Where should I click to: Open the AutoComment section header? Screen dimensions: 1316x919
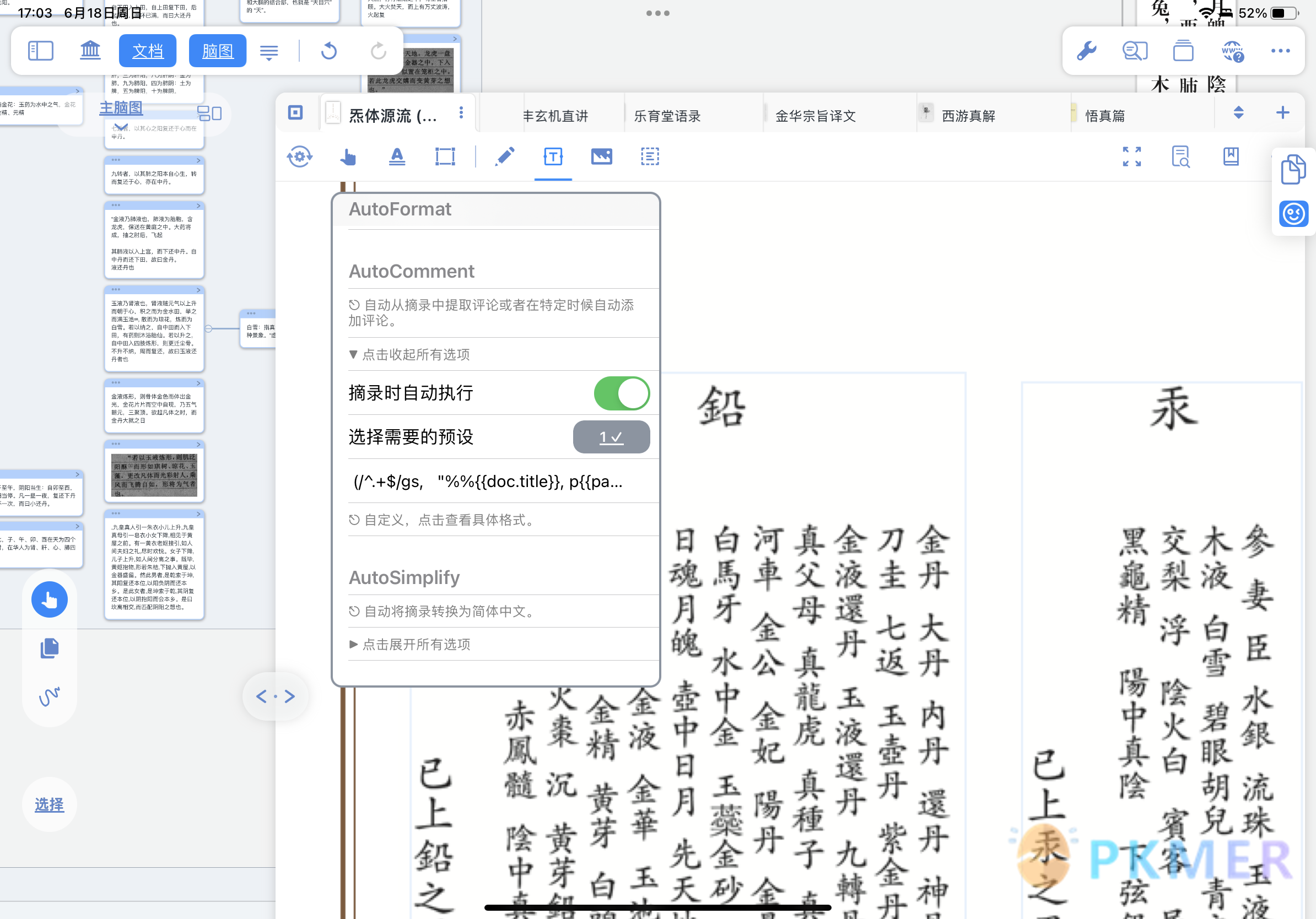411,271
